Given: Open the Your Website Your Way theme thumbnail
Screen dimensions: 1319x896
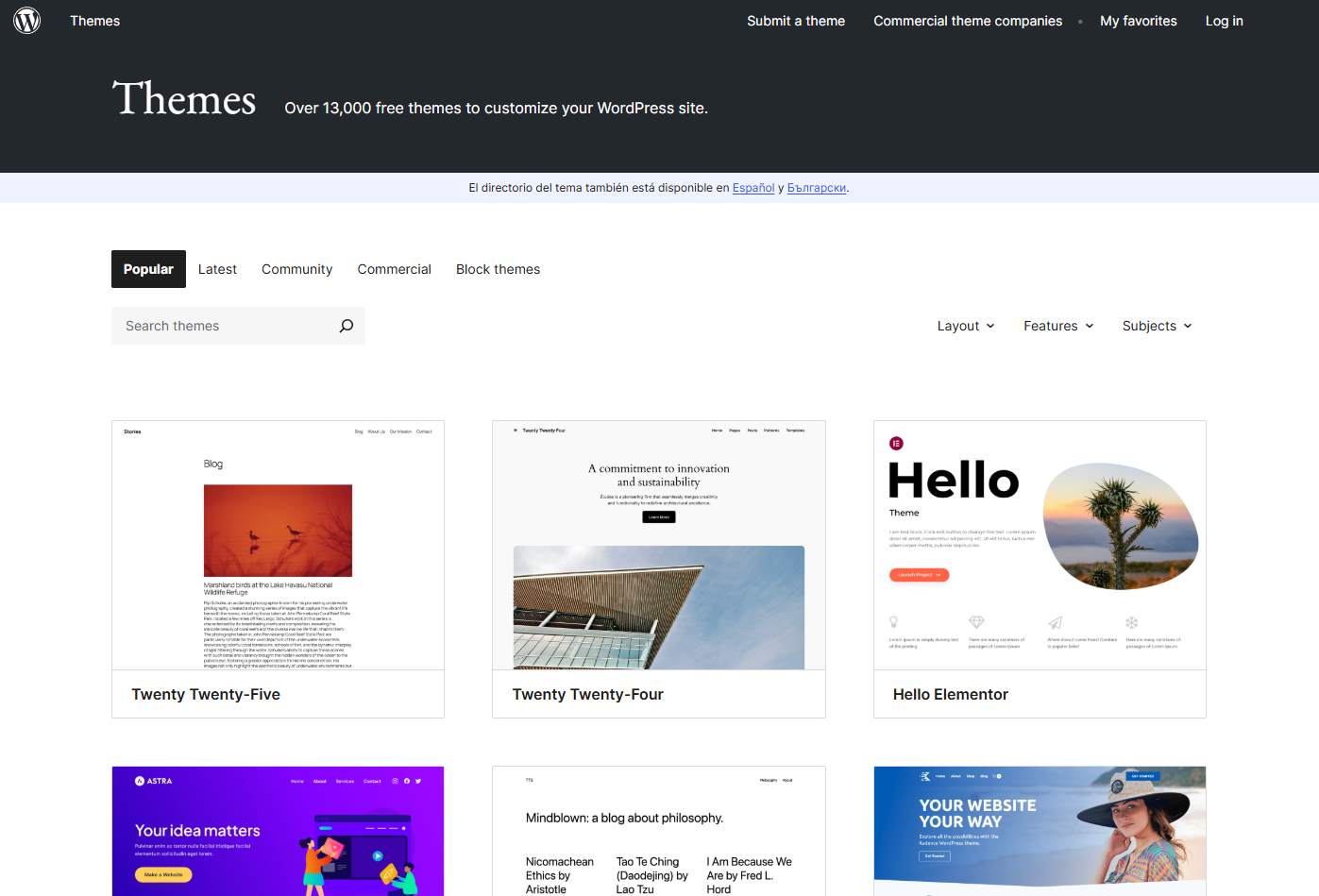Looking at the screenshot, I should tap(1040, 831).
